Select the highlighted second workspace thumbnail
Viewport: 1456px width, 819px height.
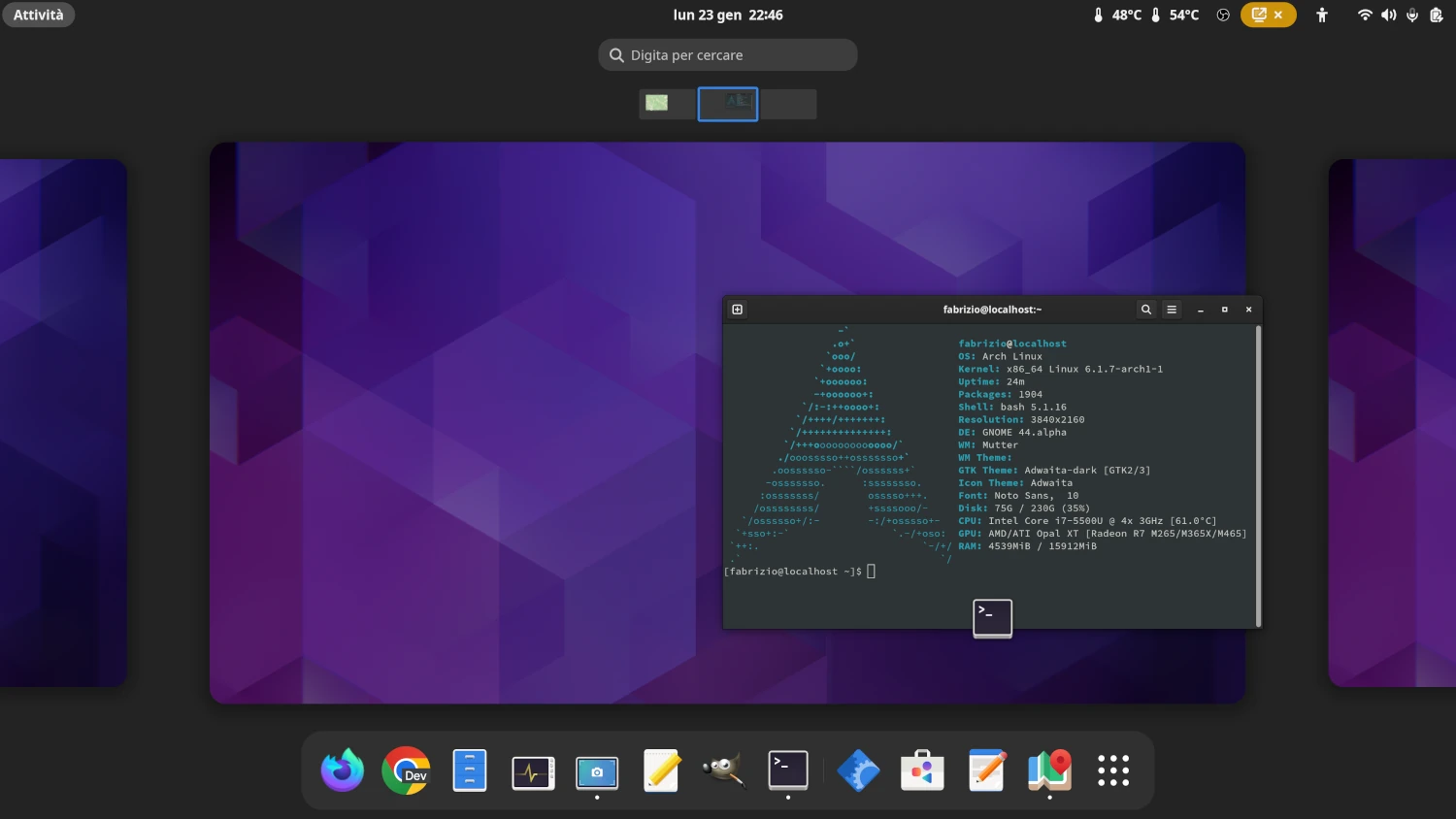point(728,104)
